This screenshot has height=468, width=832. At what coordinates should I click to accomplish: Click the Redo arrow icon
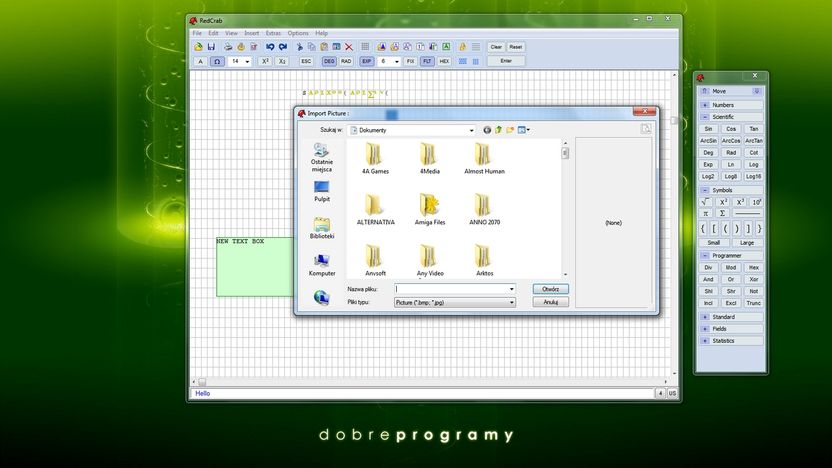coord(283,47)
